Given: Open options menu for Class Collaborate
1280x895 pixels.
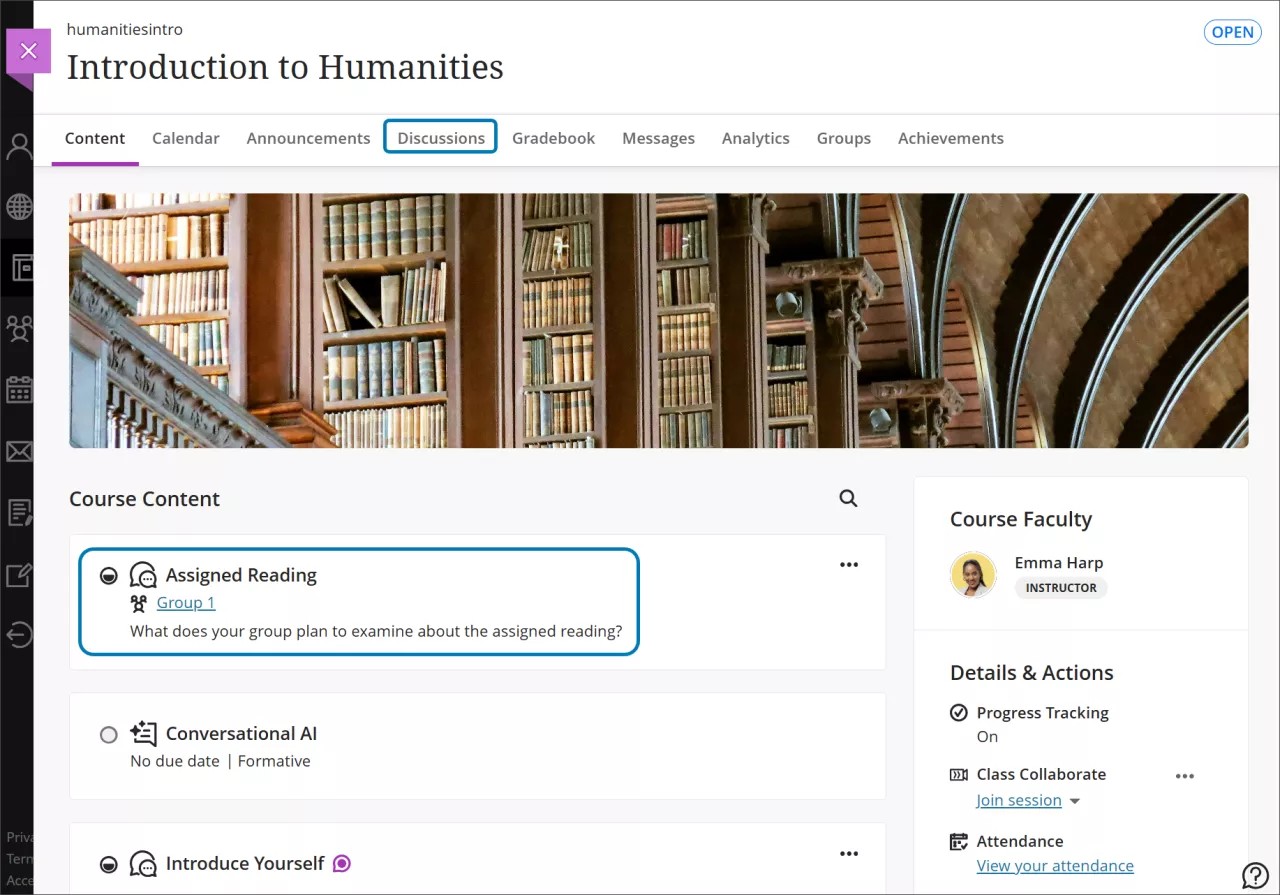Looking at the screenshot, I should tap(1185, 775).
